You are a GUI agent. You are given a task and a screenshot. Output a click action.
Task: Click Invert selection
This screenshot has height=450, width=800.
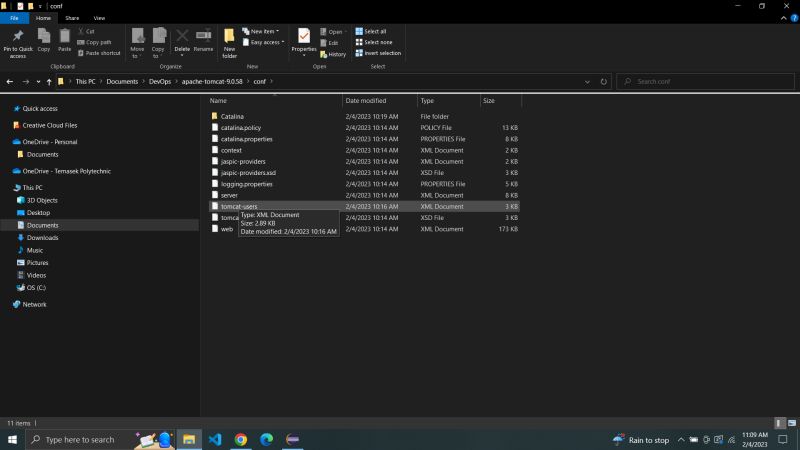click(x=378, y=53)
